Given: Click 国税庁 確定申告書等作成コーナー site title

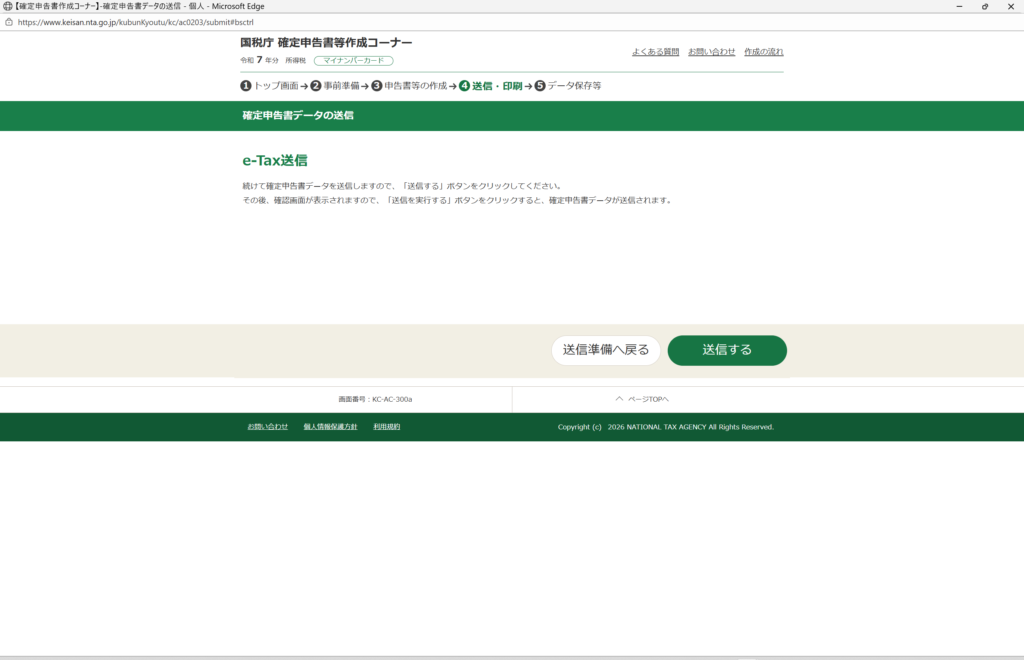Looking at the screenshot, I should (x=326, y=43).
